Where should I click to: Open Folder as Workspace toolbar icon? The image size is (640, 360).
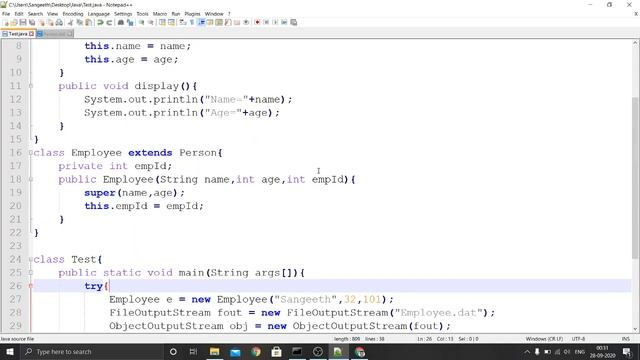[237, 22]
